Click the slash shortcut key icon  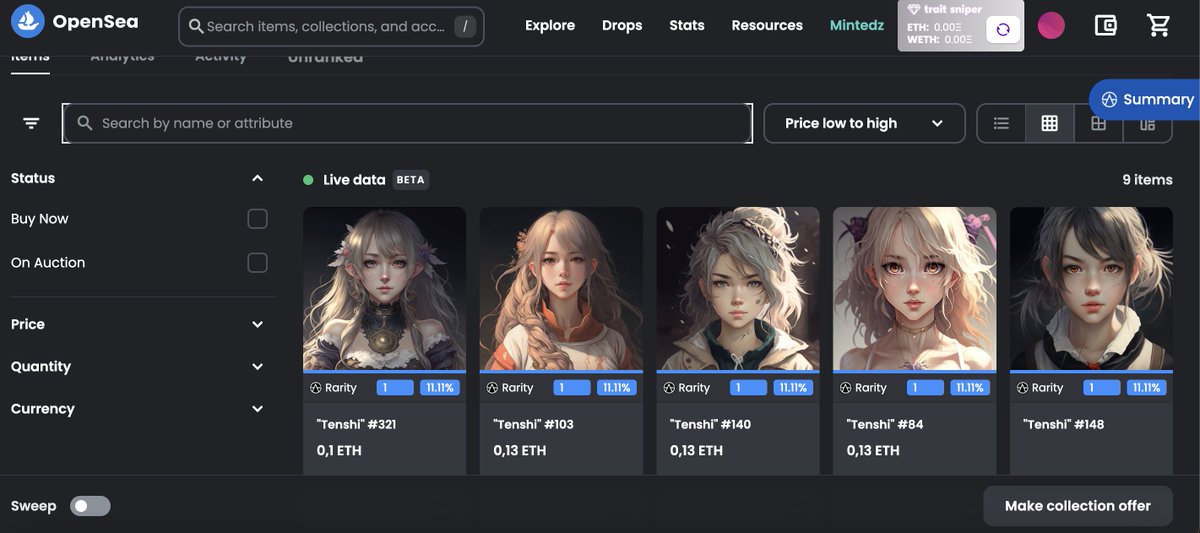click(x=465, y=27)
